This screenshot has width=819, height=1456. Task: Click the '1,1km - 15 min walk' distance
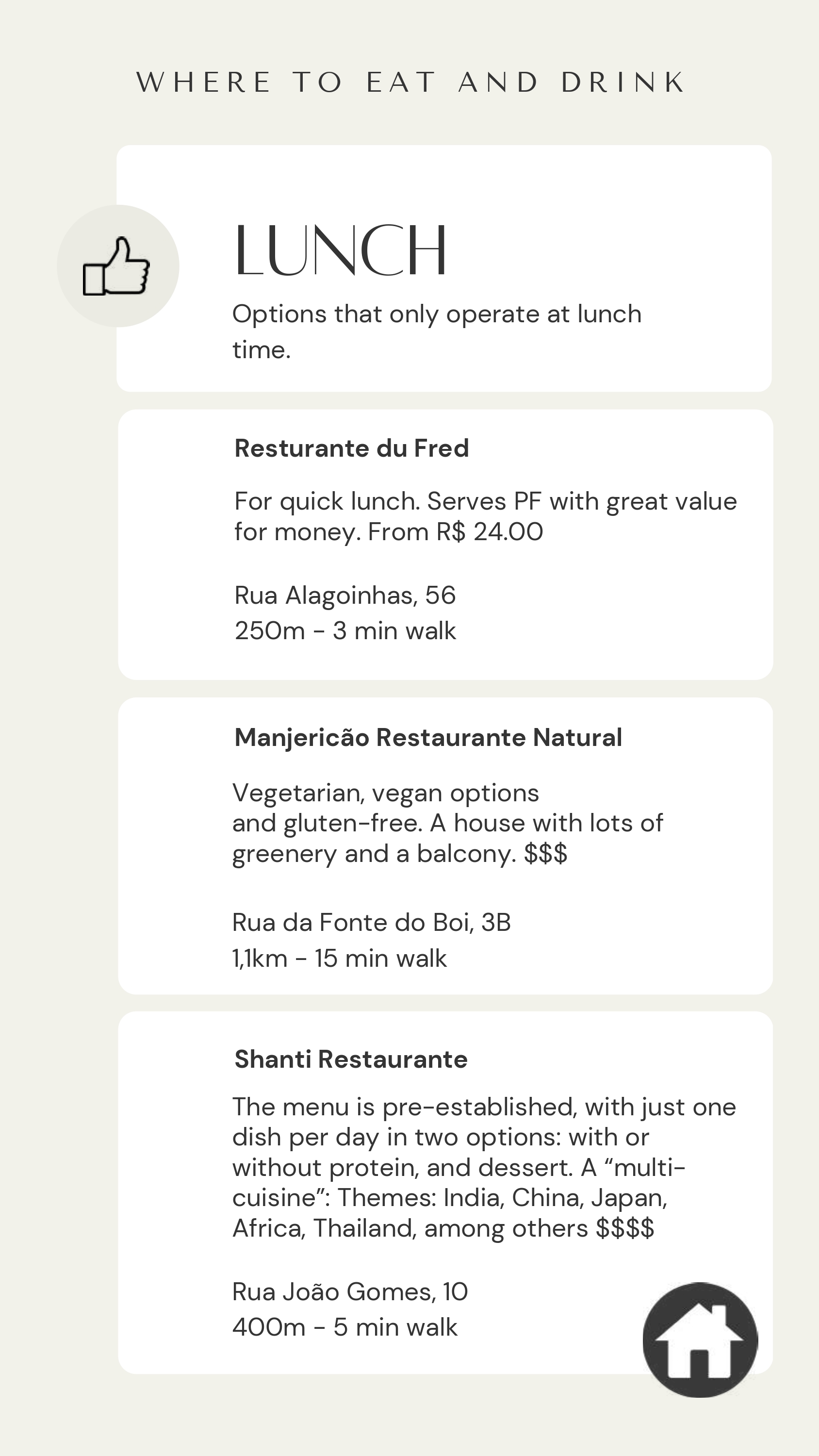tap(339, 959)
